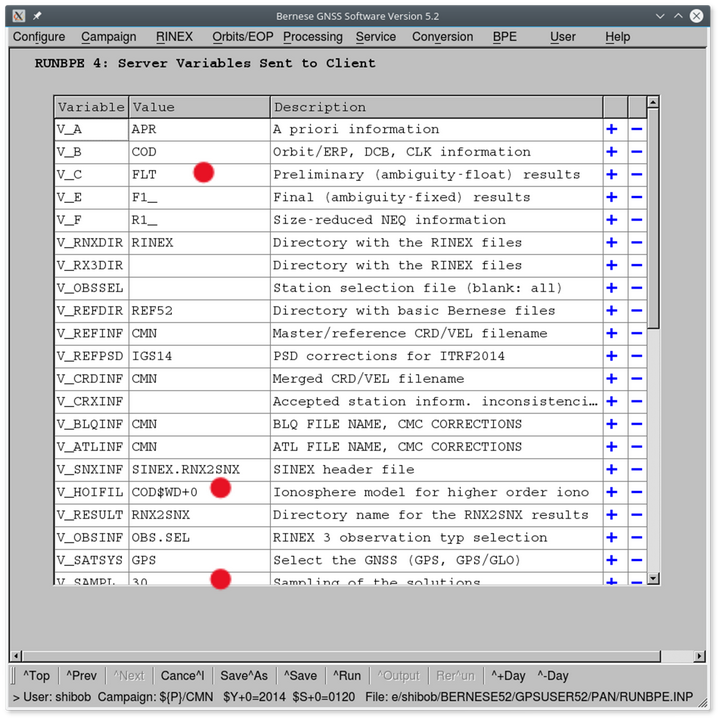Click the minus icon in V_RESULT row

coord(636,515)
